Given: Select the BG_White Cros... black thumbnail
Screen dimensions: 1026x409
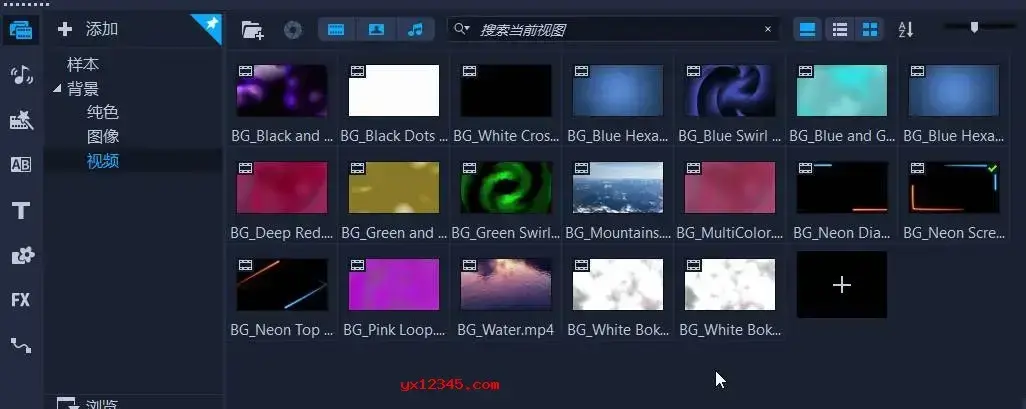Looking at the screenshot, I should coord(506,90).
